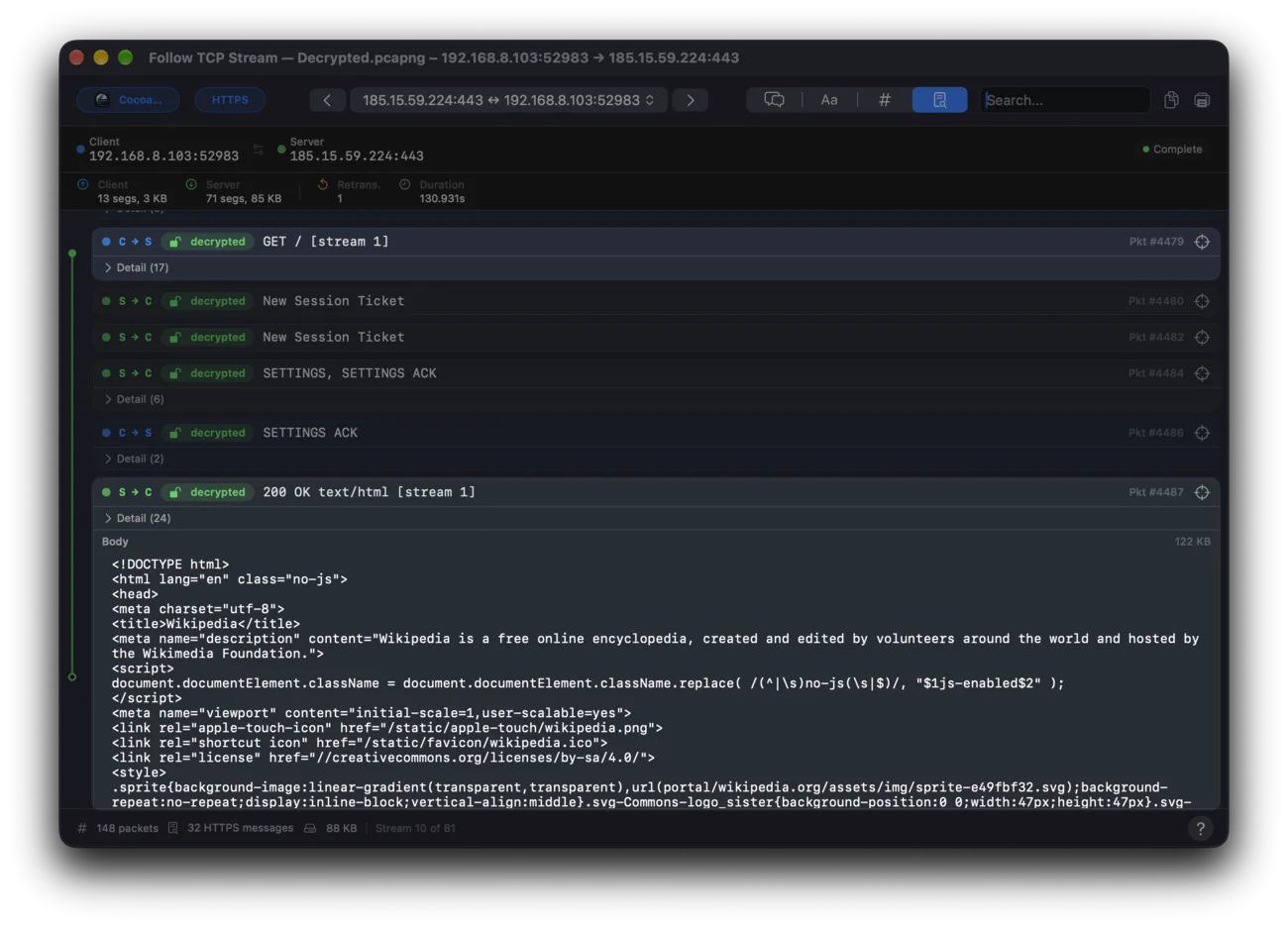Swap client and server direction icon
Screen dimensions: 1288x926
pyautogui.click(x=258, y=150)
